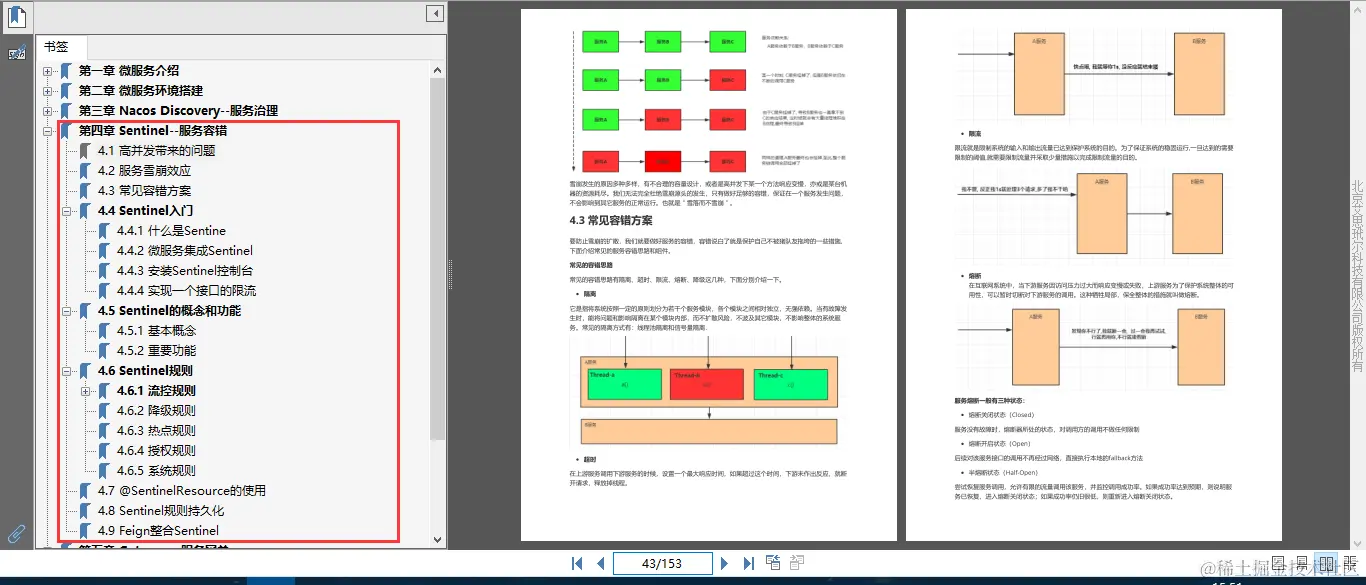Select the 书签 tab
Image resolution: width=1366 pixels, height=585 pixels.
click(62, 46)
